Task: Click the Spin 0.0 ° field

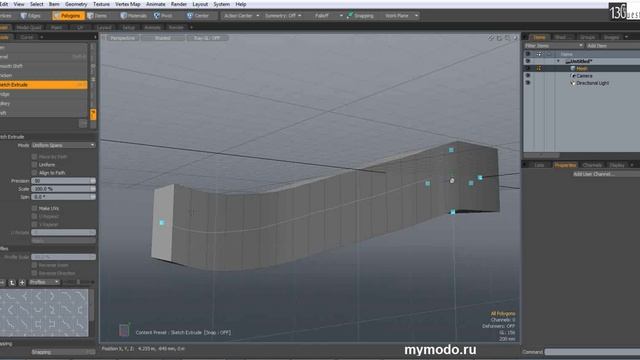Action: click(x=63, y=197)
